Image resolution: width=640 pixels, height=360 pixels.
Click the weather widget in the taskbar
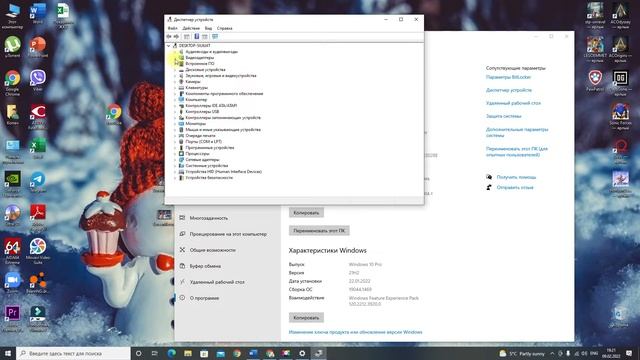click(x=522, y=353)
